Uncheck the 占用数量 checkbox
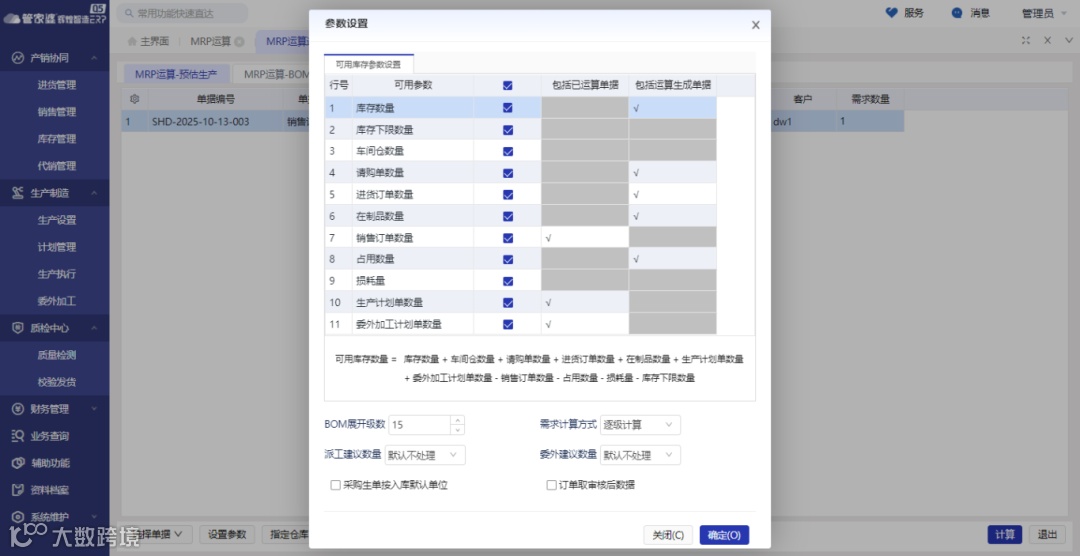The image size is (1080, 556). pos(508,259)
